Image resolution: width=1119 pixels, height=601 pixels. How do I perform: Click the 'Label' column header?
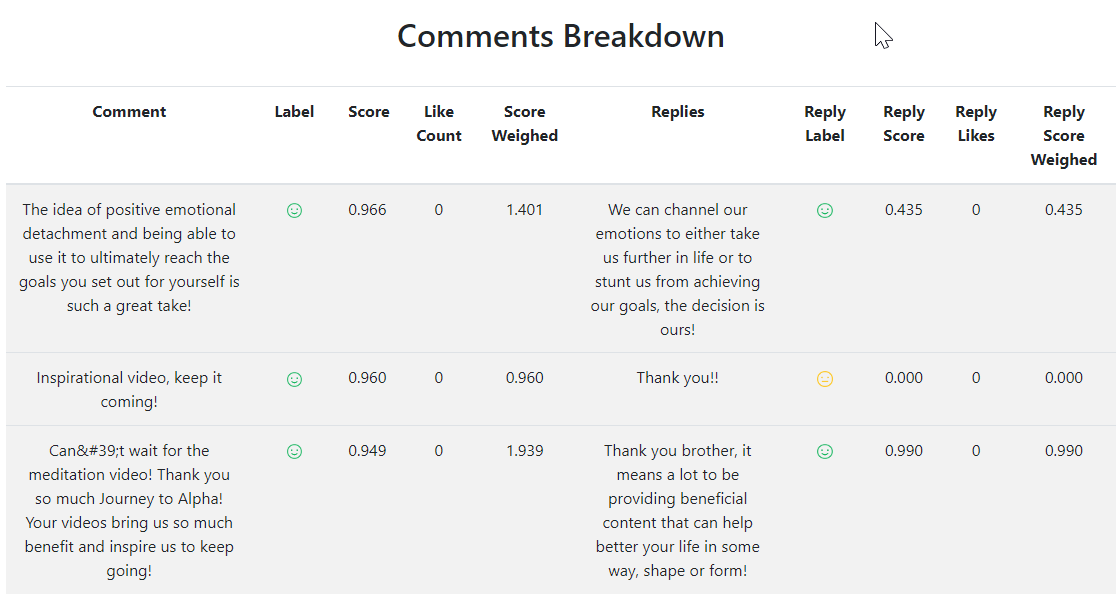294,111
